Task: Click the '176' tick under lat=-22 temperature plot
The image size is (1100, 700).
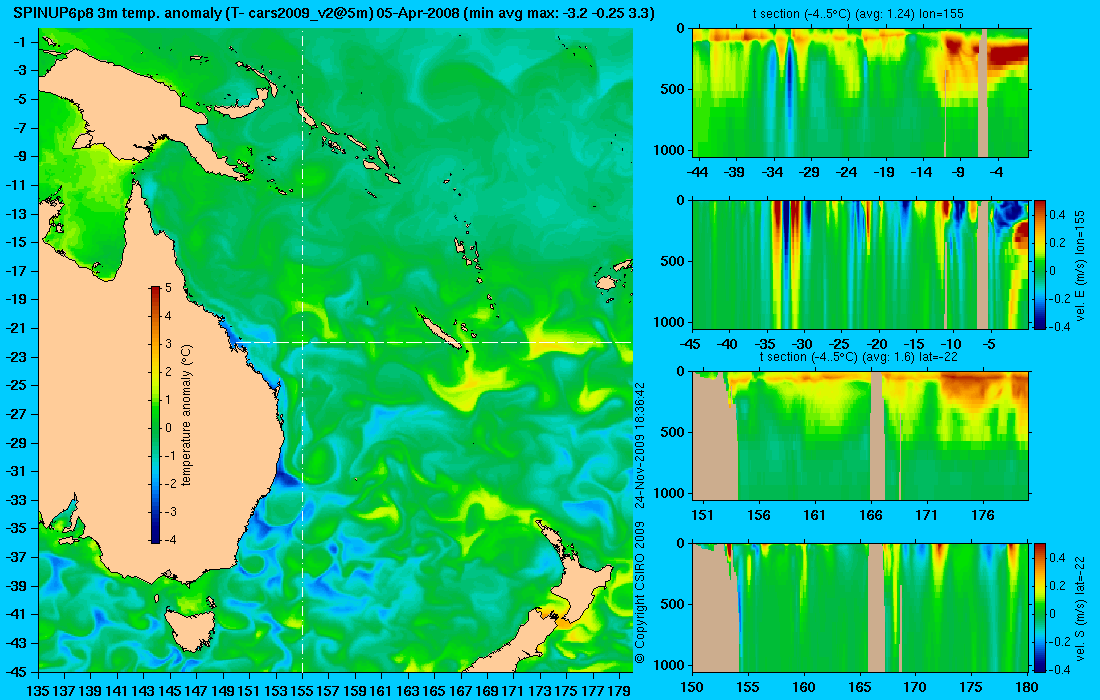Action: point(983,515)
